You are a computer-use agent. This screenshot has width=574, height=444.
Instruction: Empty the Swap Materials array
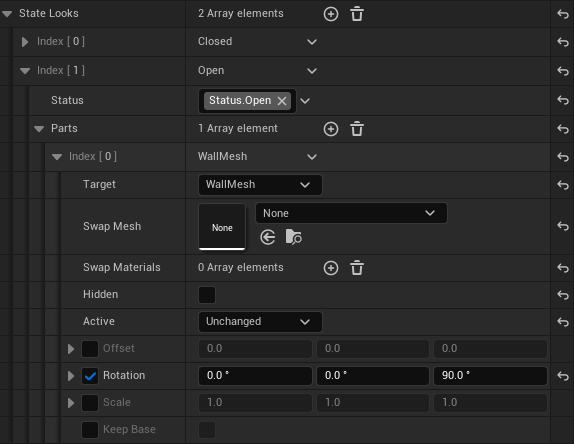tap(357, 268)
